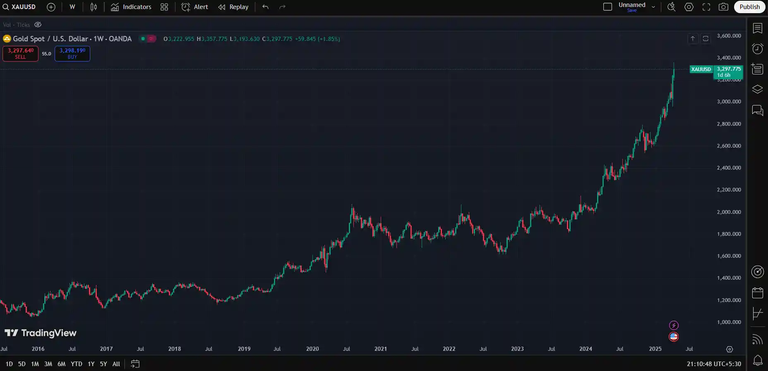Open the indicator templates grid menu
Screen dimensions: 768x371
[164, 7]
